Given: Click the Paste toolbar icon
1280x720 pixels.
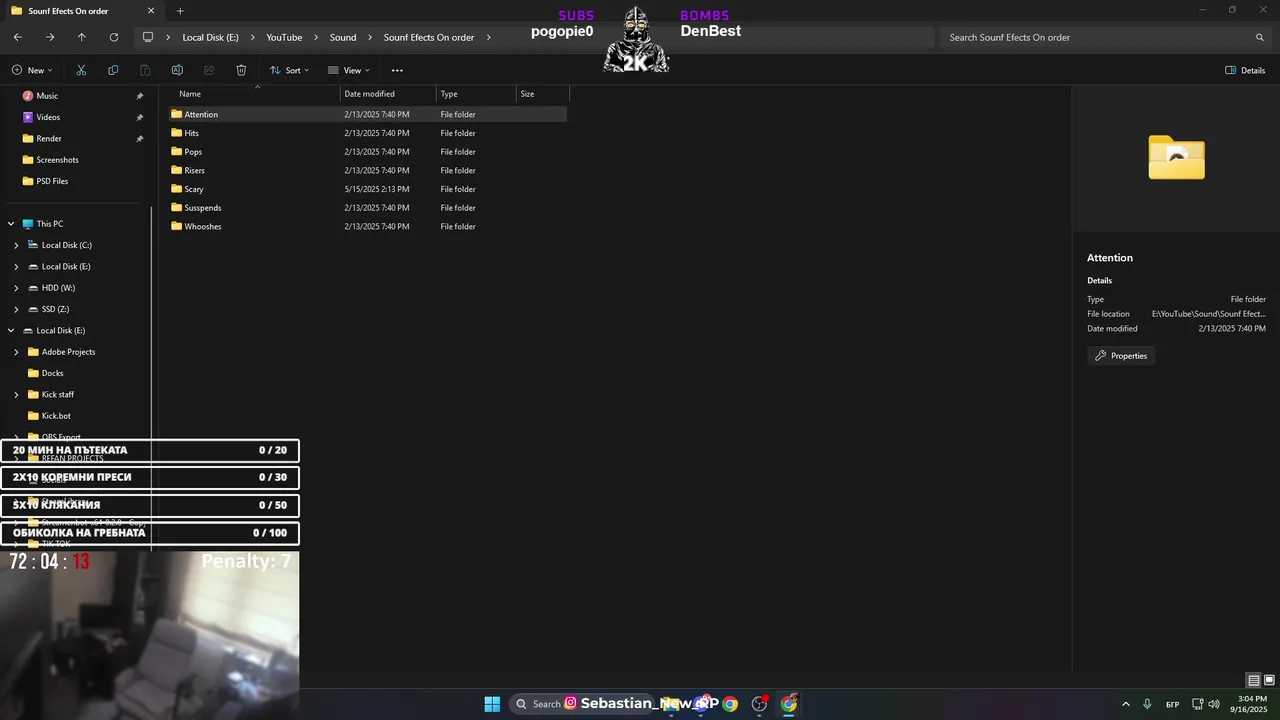Looking at the screenshot, I should click(x=145, y=70).
